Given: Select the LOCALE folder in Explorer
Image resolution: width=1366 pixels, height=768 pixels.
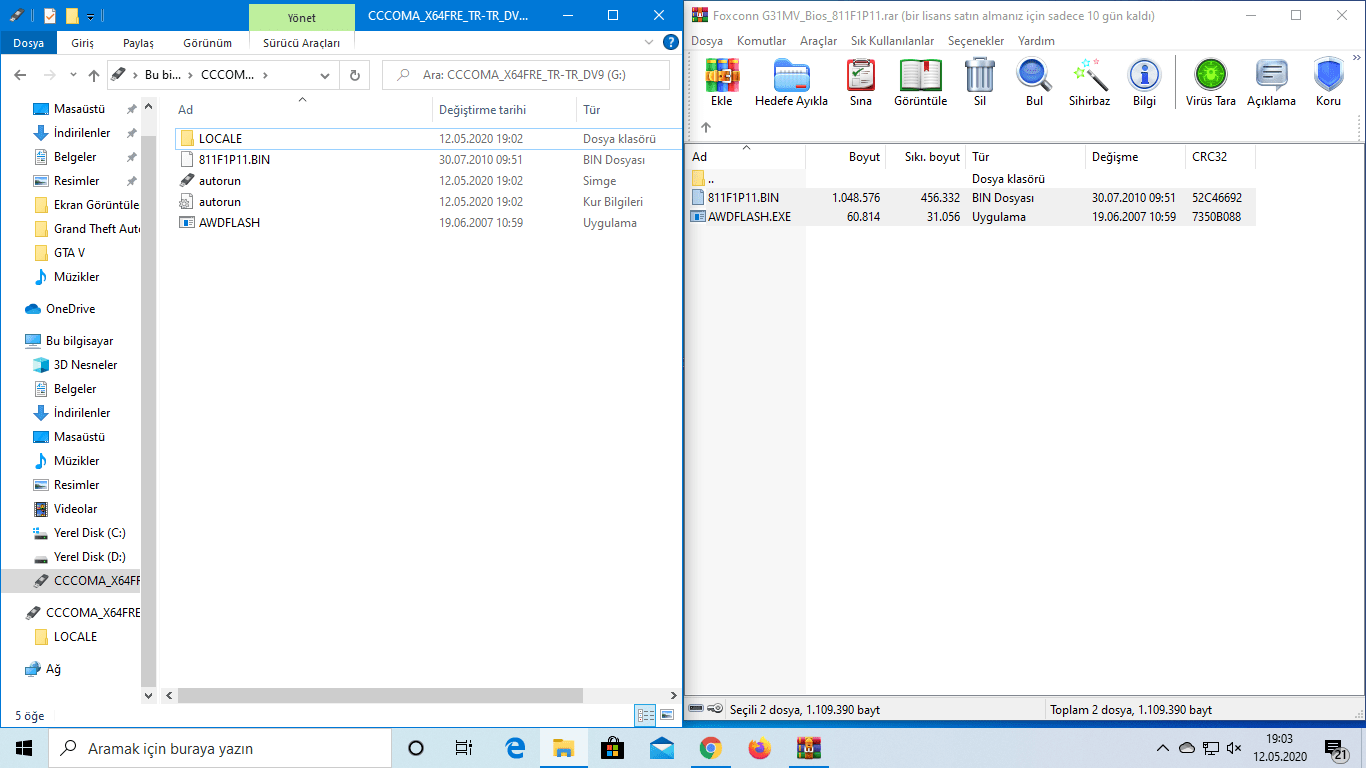Looking at the screenshot, I should click(x=220, y=139).
